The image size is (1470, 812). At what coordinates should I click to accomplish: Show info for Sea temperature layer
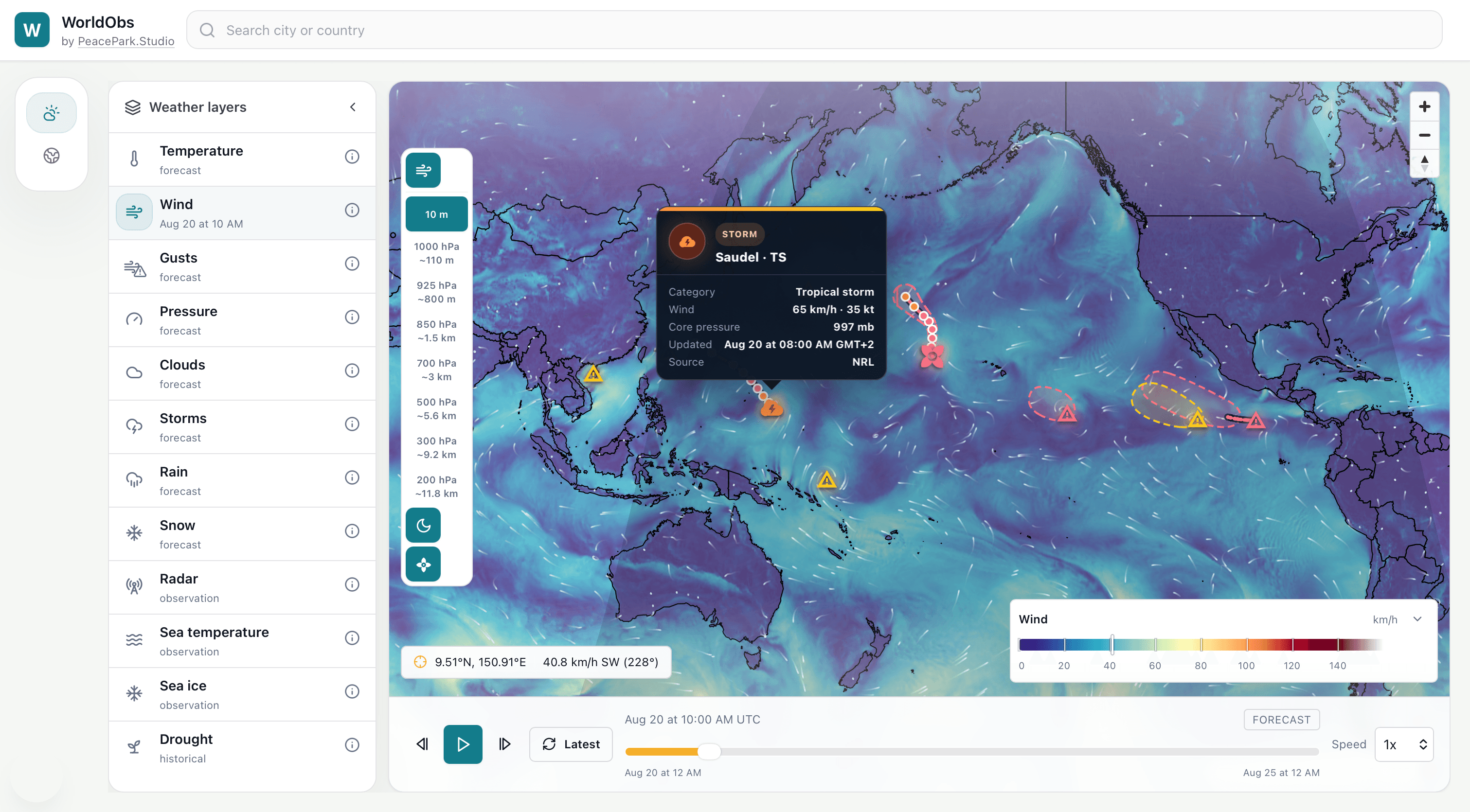click(352, 638)
